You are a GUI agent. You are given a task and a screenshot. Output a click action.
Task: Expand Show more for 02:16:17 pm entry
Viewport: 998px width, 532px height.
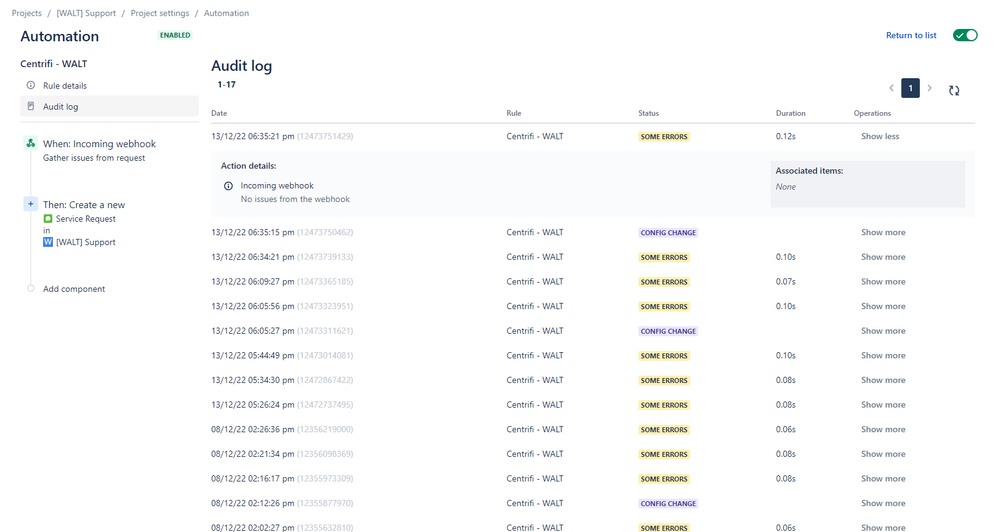point(883,479)
